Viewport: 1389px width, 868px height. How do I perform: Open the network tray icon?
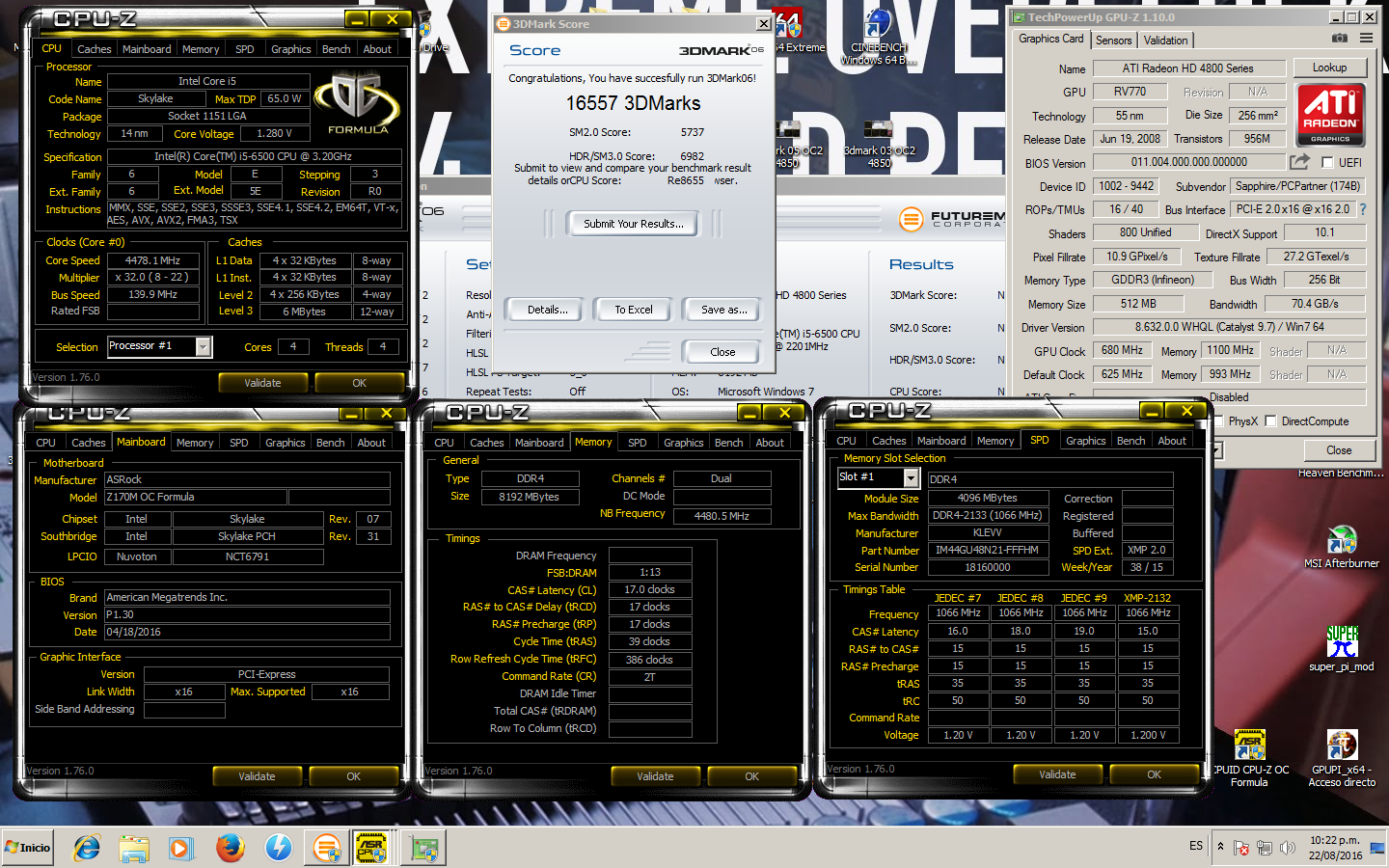click(1265, 848)
